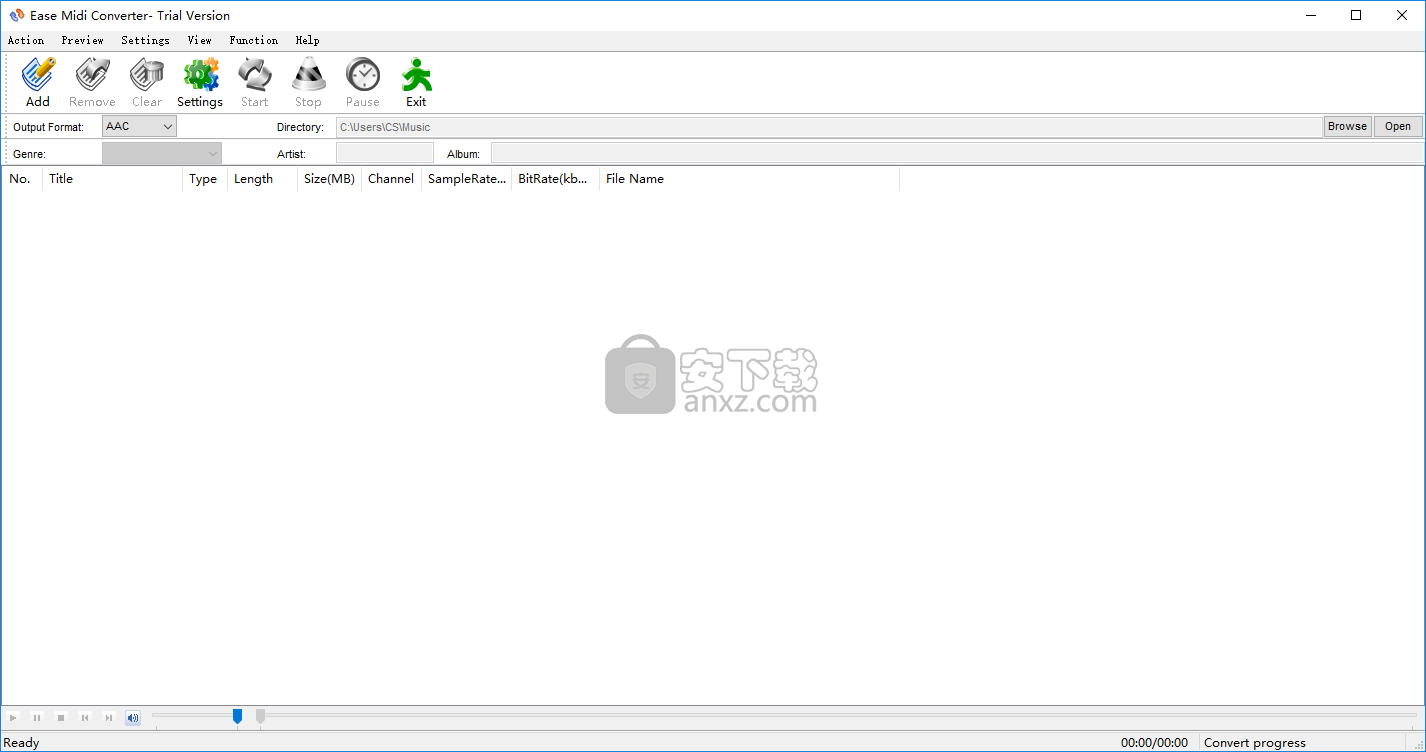The width and height of the screenshot is (1426, 752).
Task: Click the pause button in the bottom player
Action: [37, 718]
